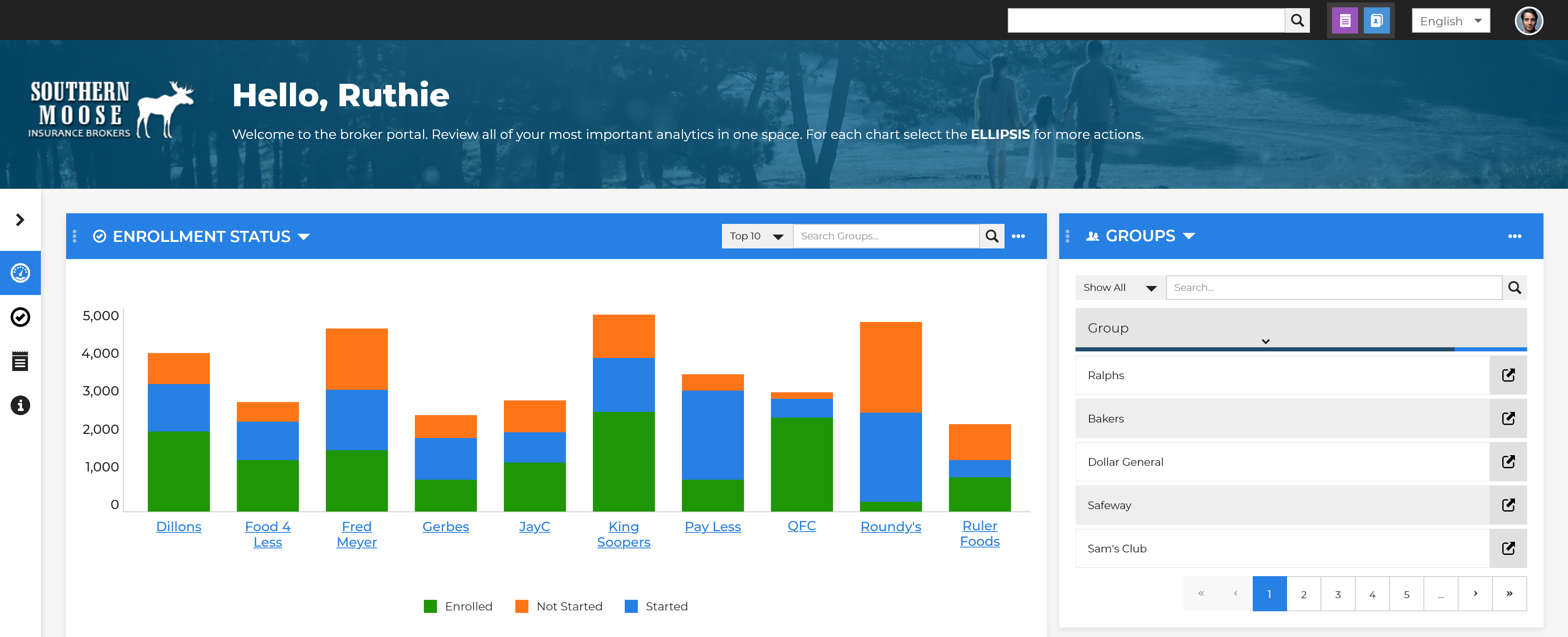Go to the next groups page
Screen dimensions: 1568x637
coord(1475,594)
